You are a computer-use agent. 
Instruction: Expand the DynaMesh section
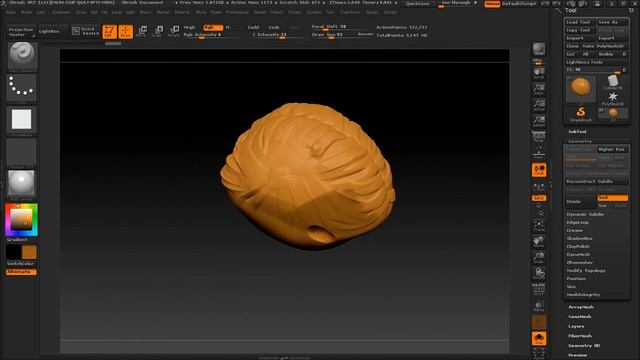578,254
